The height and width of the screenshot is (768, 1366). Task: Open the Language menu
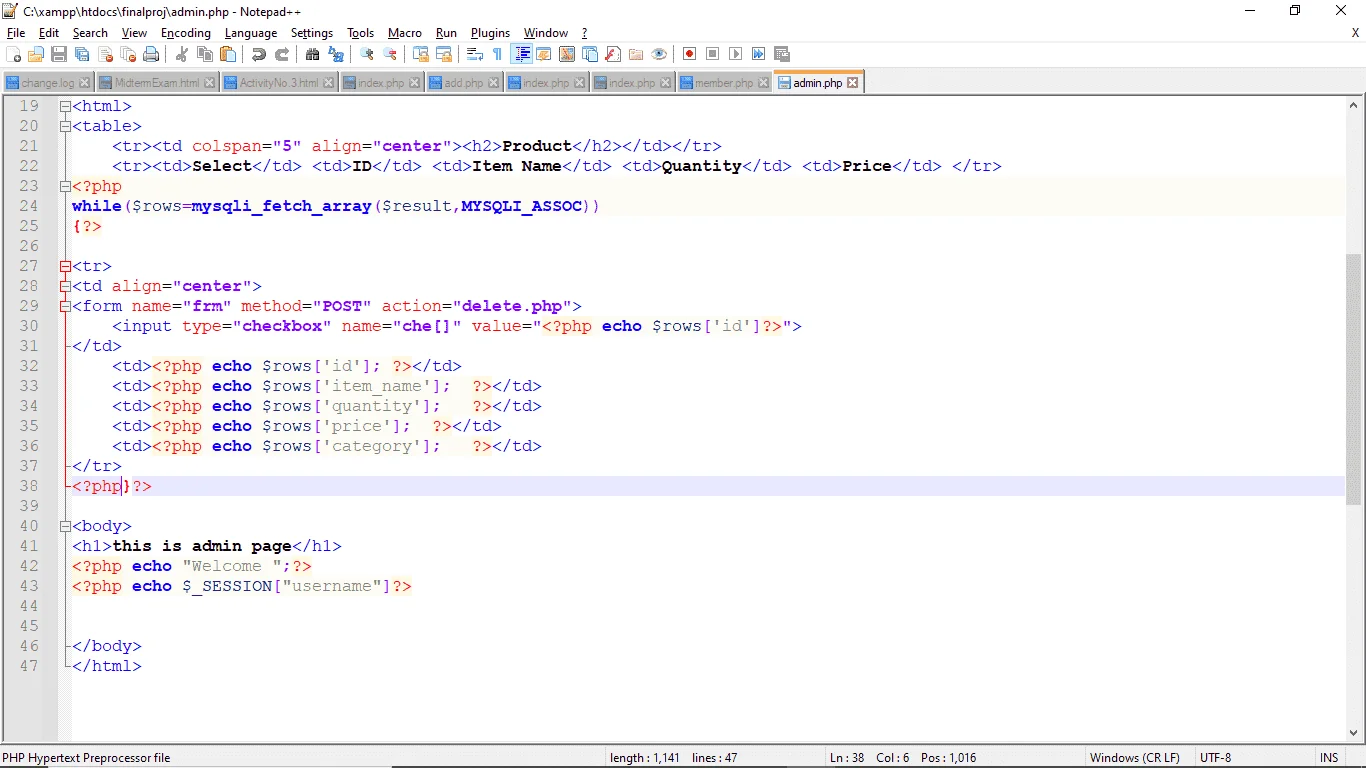(251, 33)
